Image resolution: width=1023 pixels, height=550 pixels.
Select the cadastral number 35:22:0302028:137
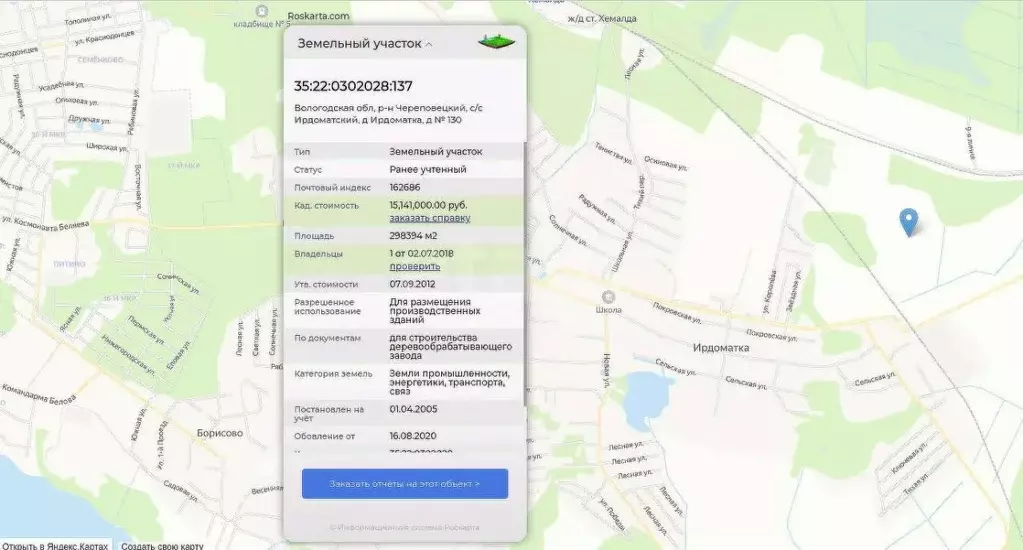tap(353, 86)
